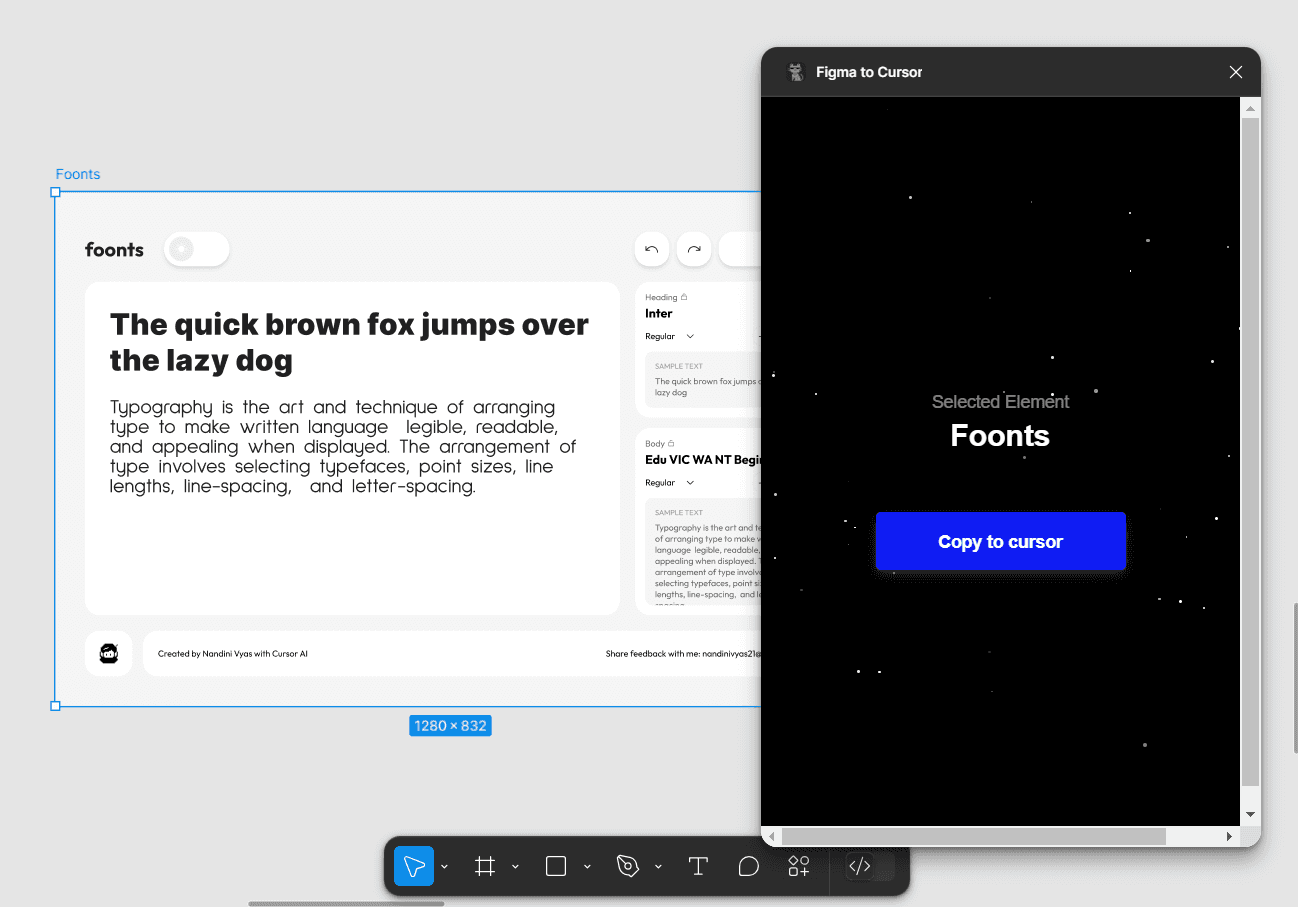Toggle the light/dark theme switch

196,249
